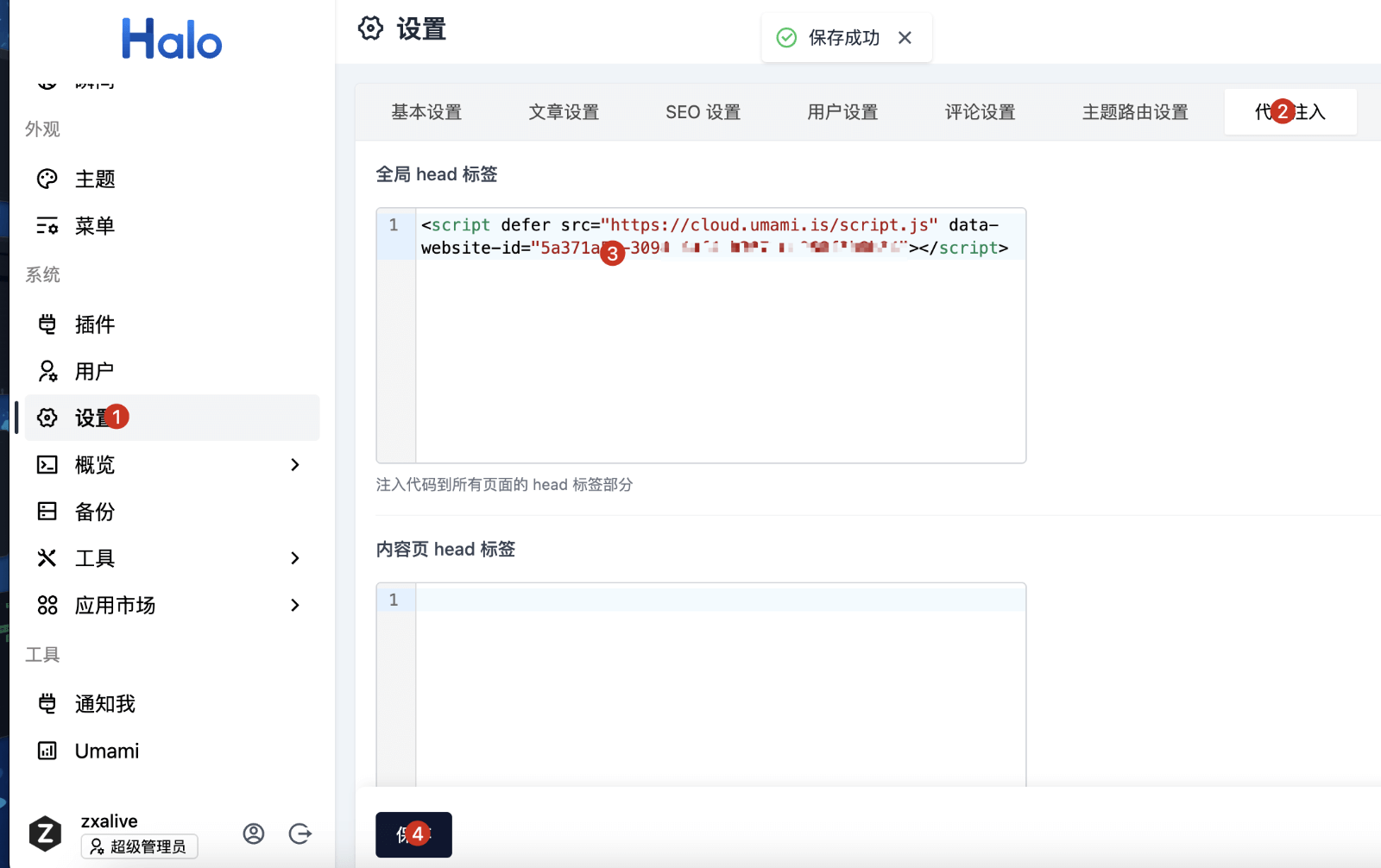Screen dimensions: 1381x868
Task: Click inside the 内容页 head 标签 code editor
Action: (x=720, y=682)
